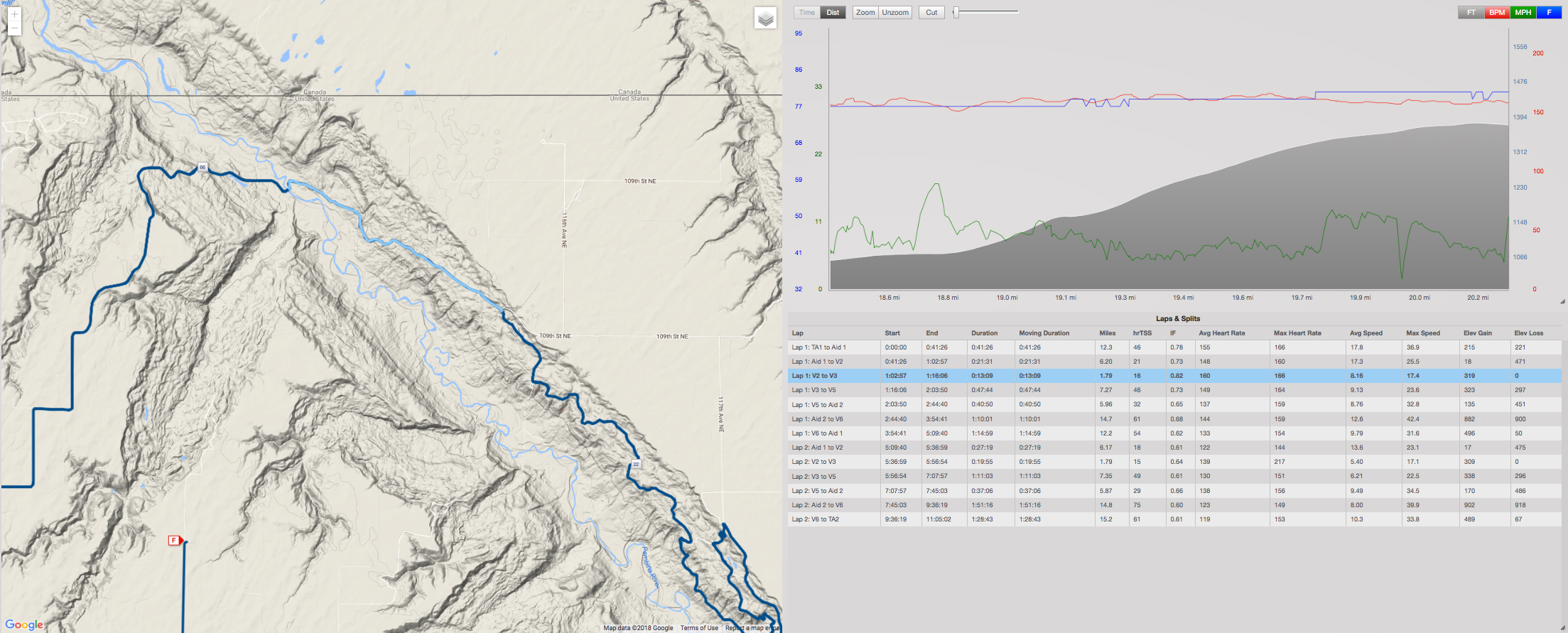Click the red finish flag marker
Screen dimensions: 1568x633
coord(175,541)
